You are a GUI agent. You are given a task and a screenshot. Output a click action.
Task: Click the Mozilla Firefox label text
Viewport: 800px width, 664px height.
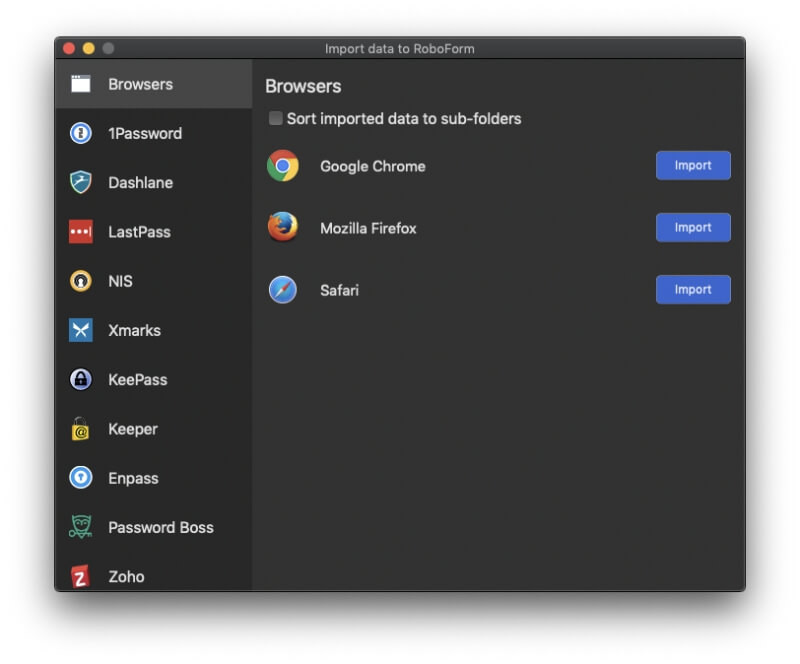coord(368,228)
